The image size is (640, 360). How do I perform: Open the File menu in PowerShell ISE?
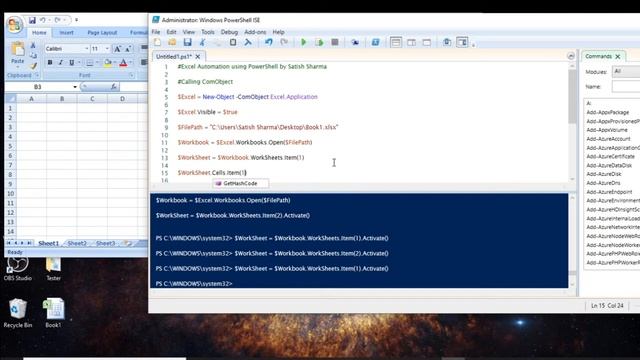[x=156, y=32]
